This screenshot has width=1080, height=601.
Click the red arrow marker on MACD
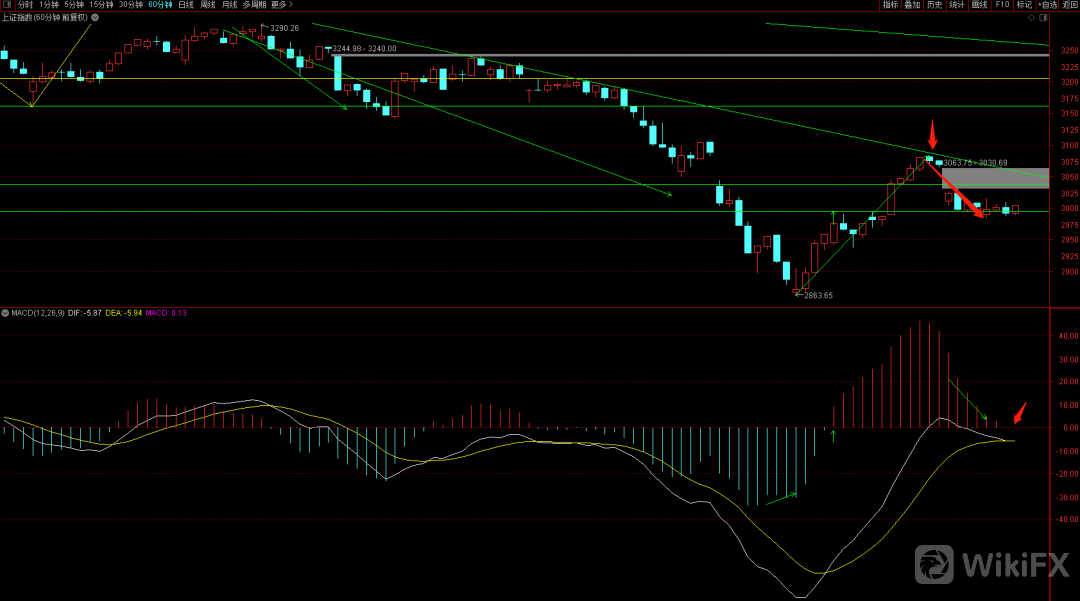(x=1019, y=412)
